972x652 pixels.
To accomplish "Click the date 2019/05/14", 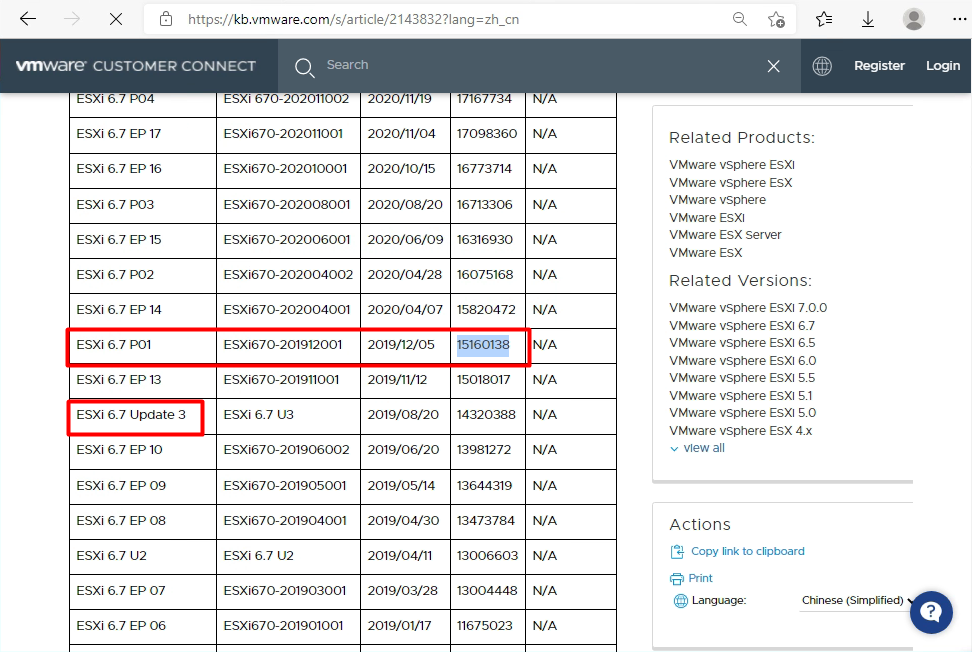I will point(401,485).
